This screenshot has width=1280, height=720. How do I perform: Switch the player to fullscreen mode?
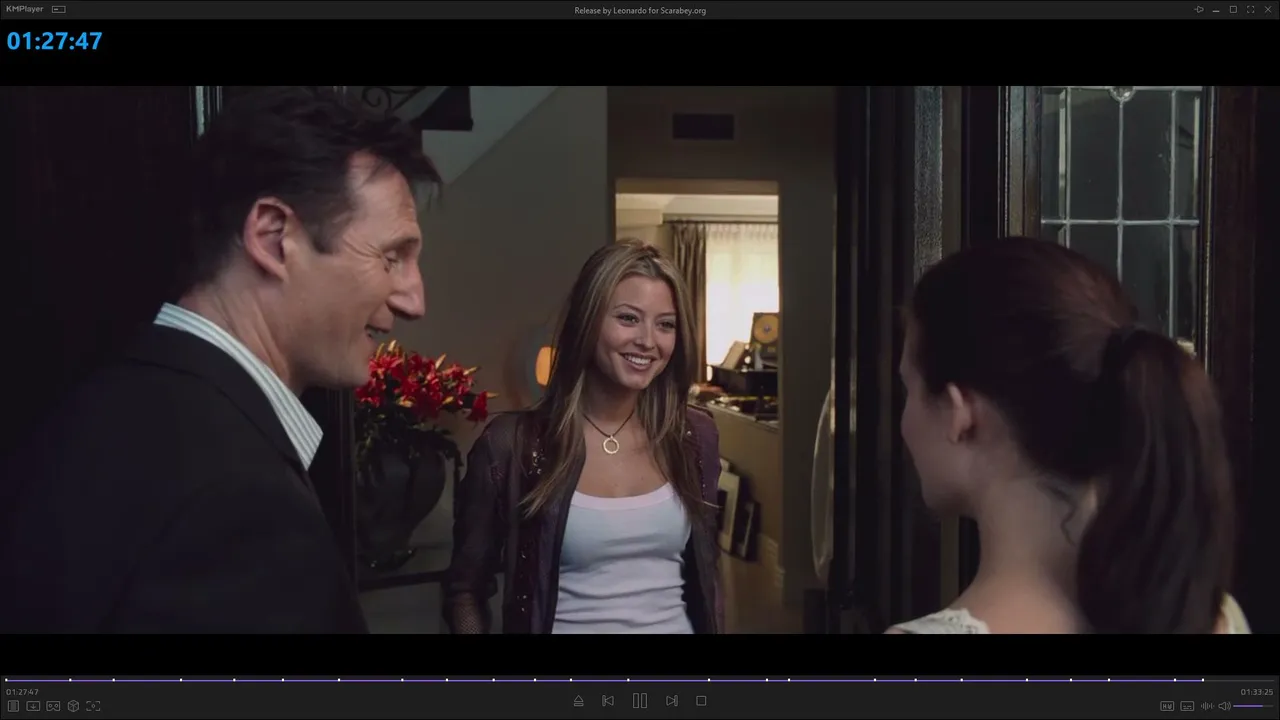(1250, 9)
